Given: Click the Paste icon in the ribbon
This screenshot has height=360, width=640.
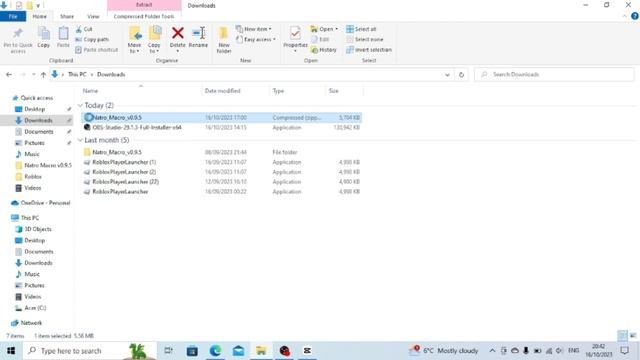Looking at the screenshot, I should [x=63, y=33].
